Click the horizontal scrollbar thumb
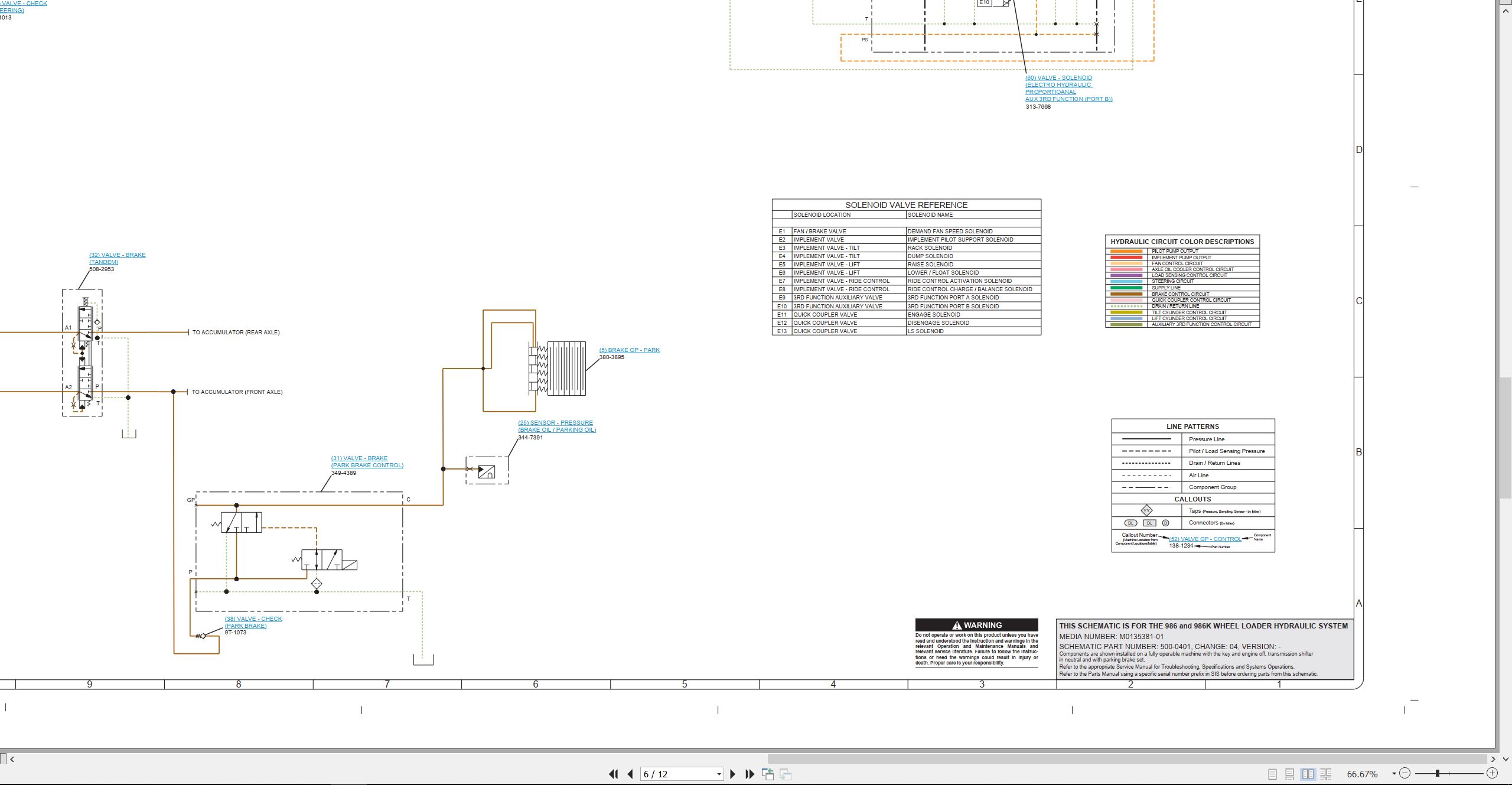Screen dimensions: 1512x785 tap(1127, 759)
